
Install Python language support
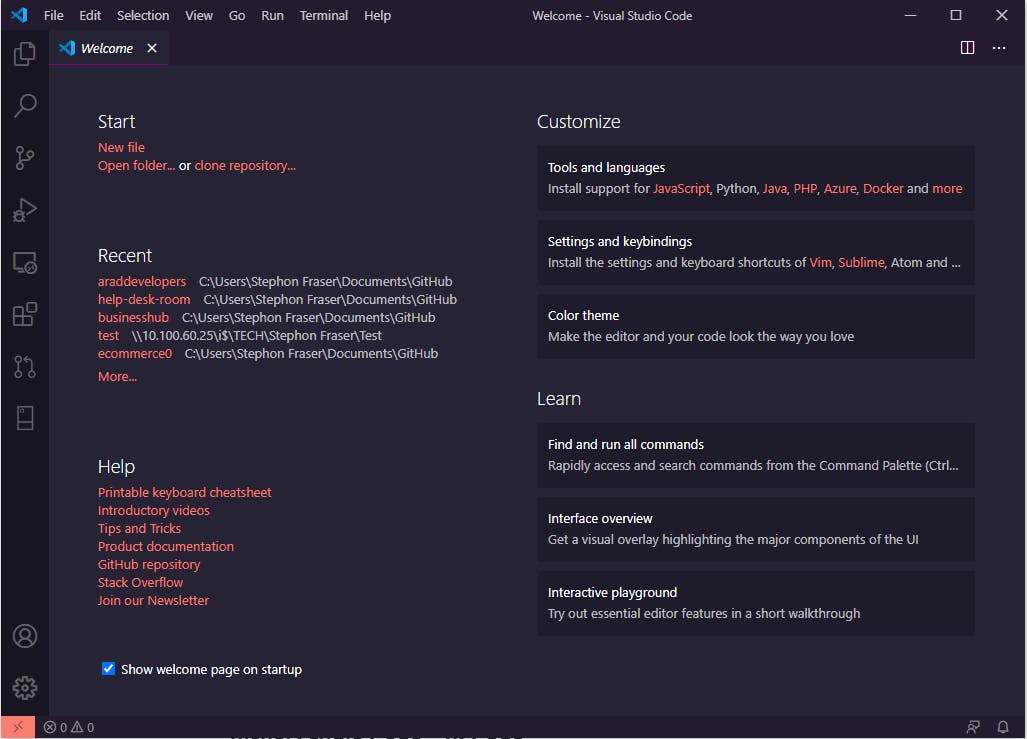tap(736, 189)
